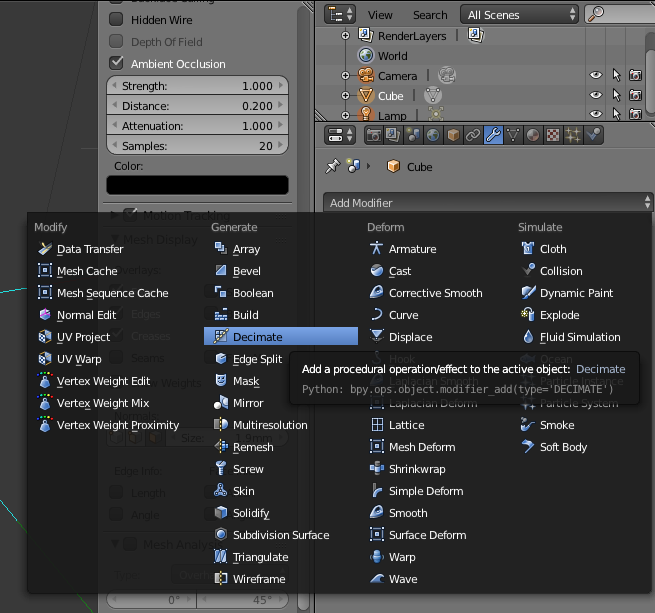Open the Scene properties tab icon
The image size is (655, 613).
(x=413, y=135)
